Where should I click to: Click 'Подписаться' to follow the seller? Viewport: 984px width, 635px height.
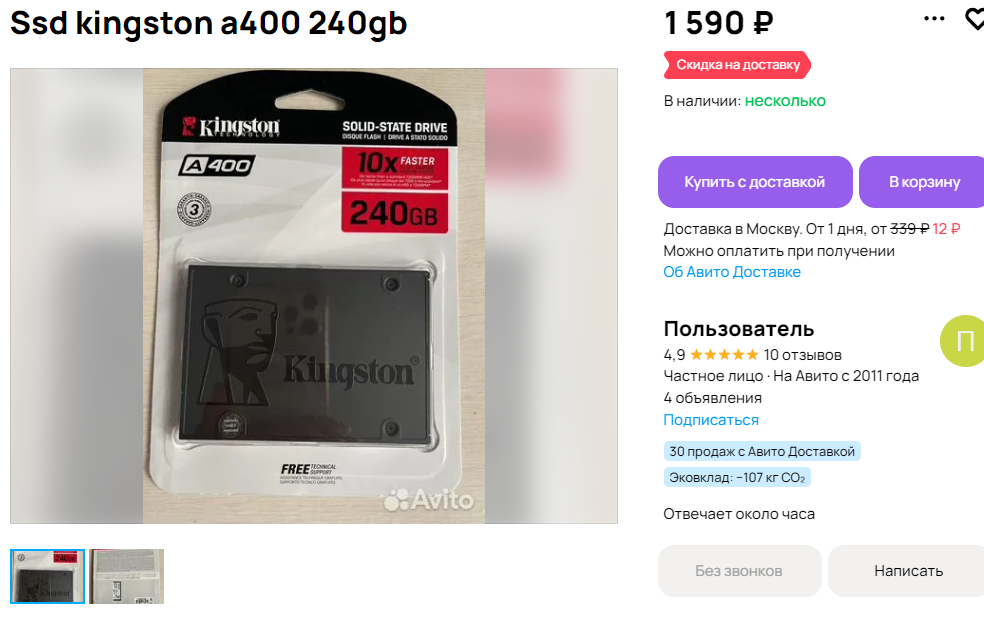pos(711,420)
